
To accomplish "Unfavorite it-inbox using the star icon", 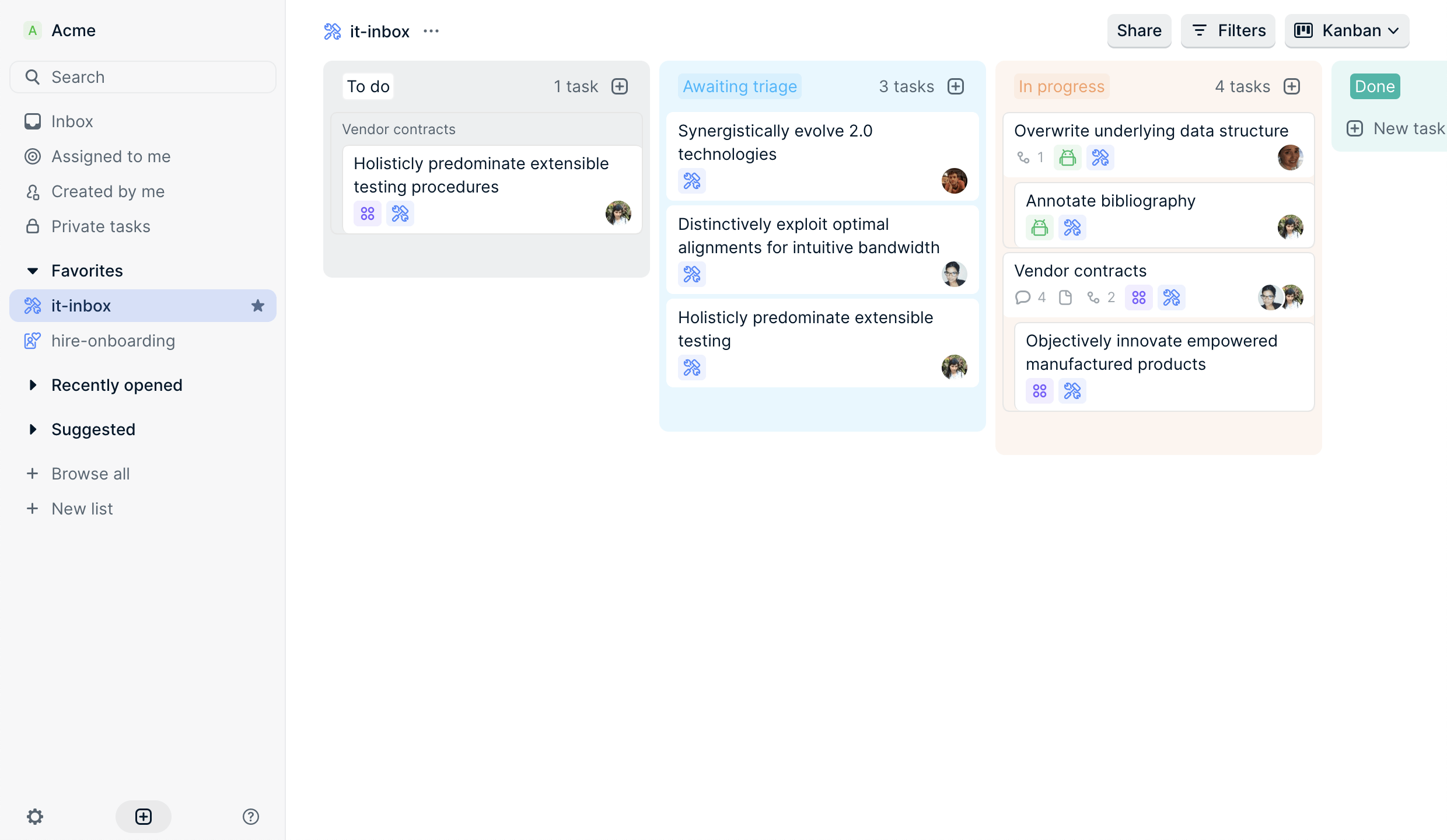I will (258, 306).
